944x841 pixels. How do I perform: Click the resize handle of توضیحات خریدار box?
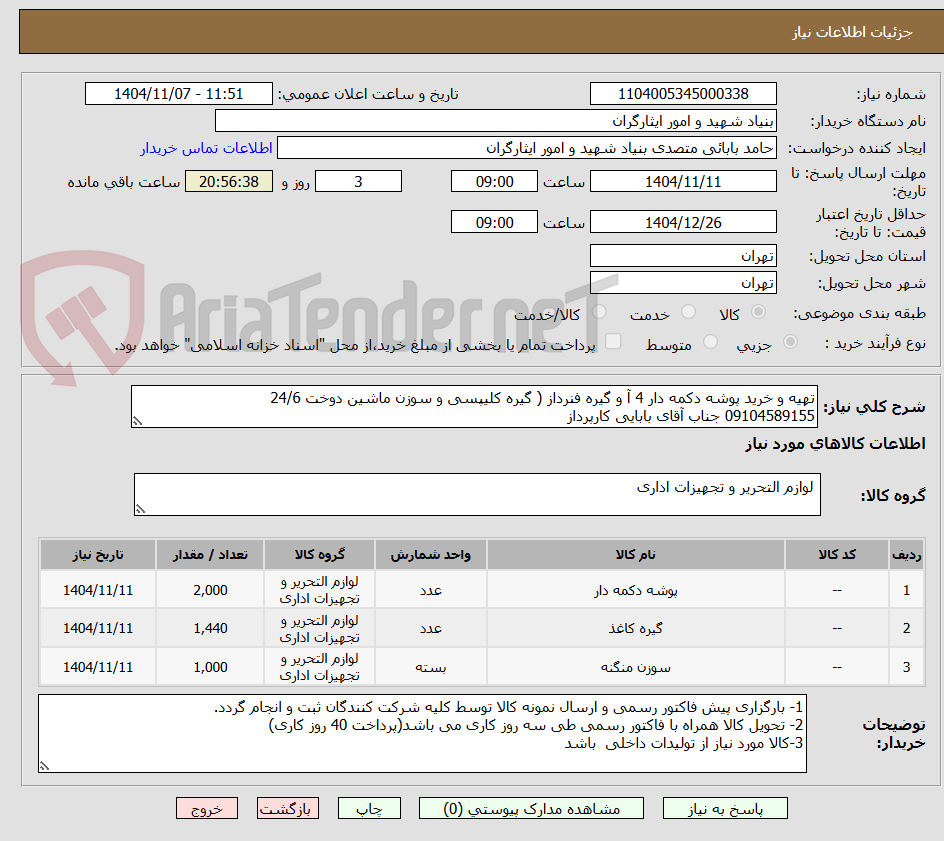tap(45, 766)
